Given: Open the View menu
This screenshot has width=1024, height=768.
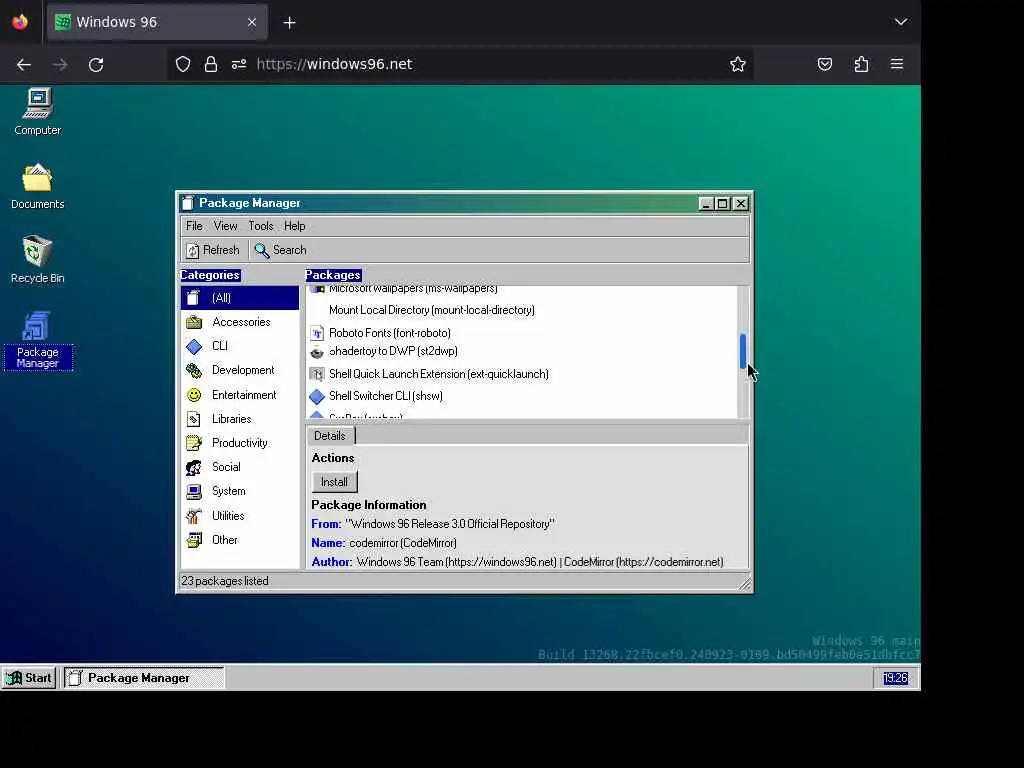Looking at the screenshot, I should [225, 226].
